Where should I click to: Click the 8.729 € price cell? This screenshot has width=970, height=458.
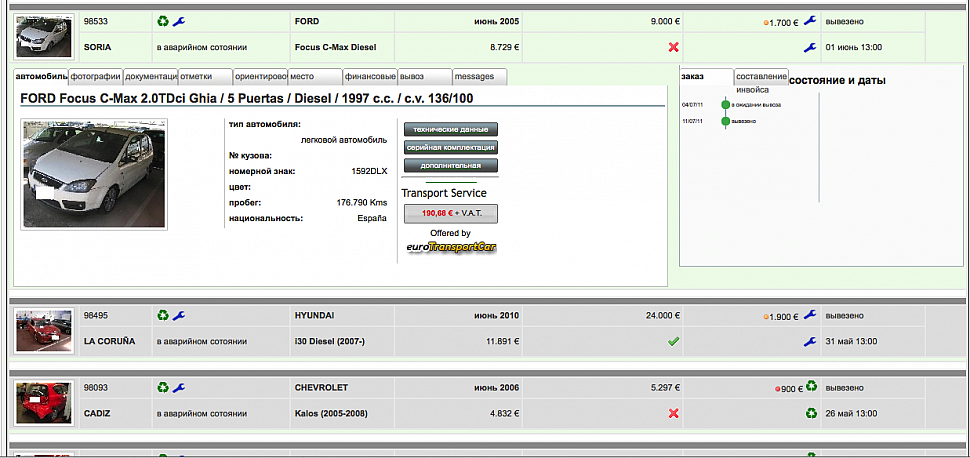click(458, 47)
